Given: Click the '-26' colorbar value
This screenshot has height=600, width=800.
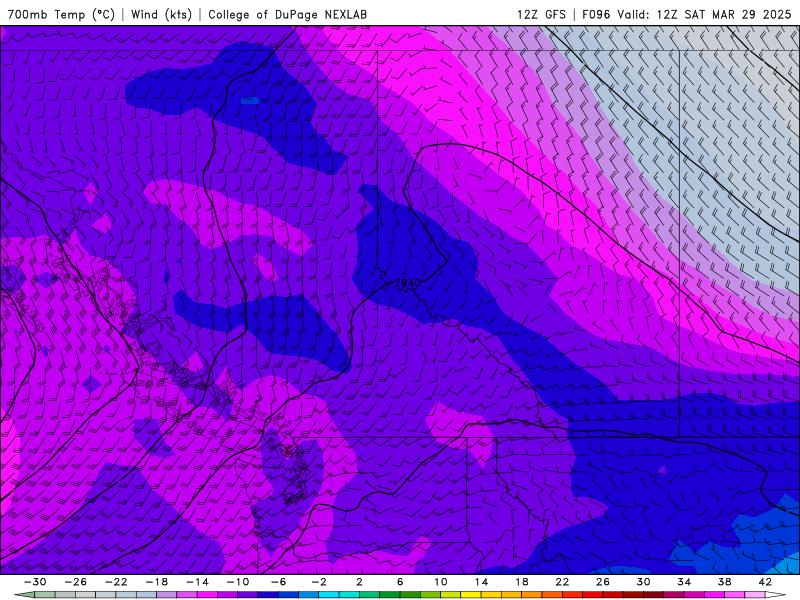Looking at the screenshot, I should click(75, 582).
